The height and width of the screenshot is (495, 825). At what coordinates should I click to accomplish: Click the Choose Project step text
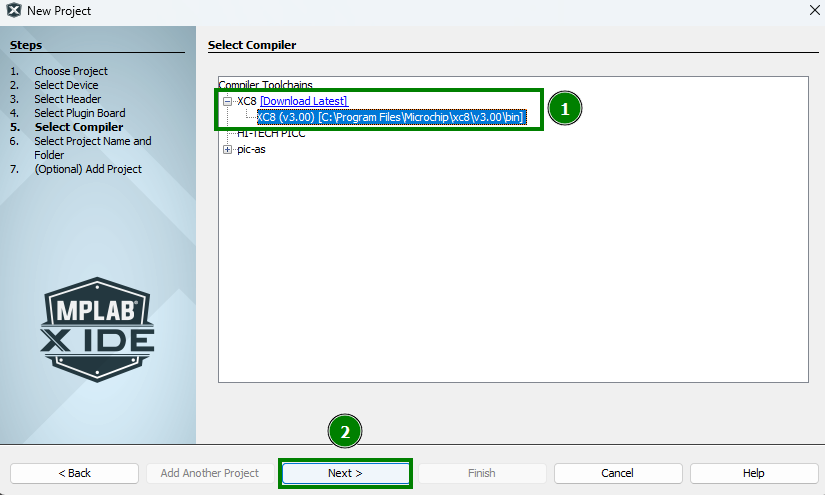tap(71, 71)
